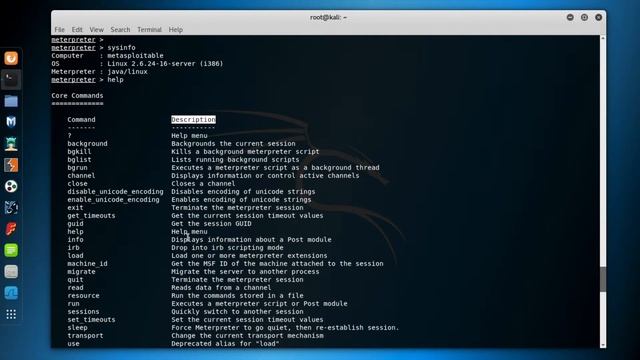This screenshot has height=360, width=640.
Task: Click the exit command name
Action: 76,208
